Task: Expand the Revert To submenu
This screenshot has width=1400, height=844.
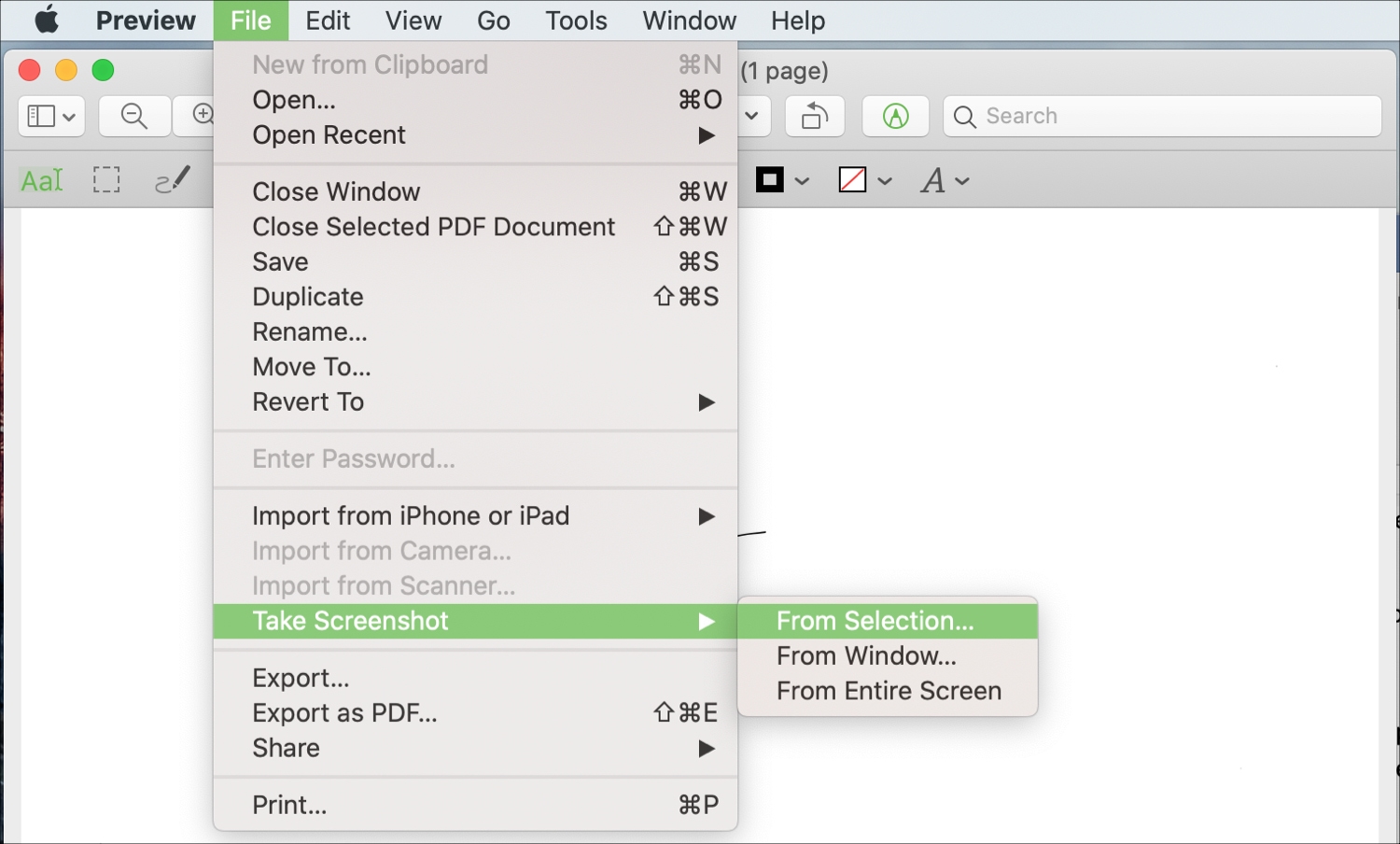Action: click(475, 402)
